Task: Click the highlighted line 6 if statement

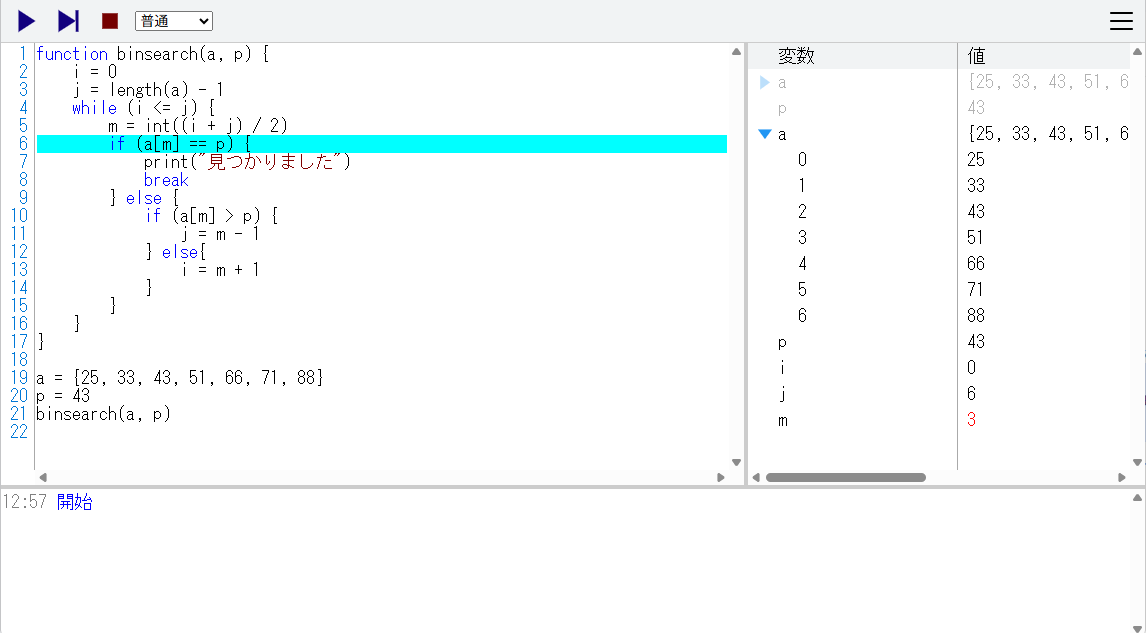Action: click(382, 144)
